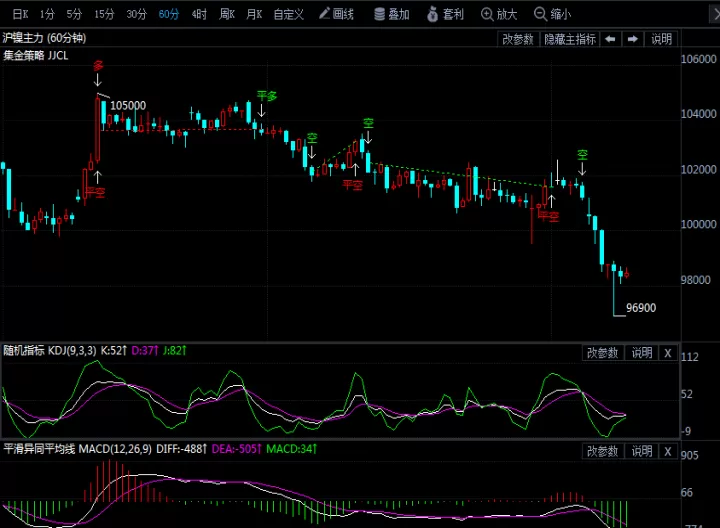The image size is (720, 528).
Task: Click the 105000 high price label
Action: [128, 105]
